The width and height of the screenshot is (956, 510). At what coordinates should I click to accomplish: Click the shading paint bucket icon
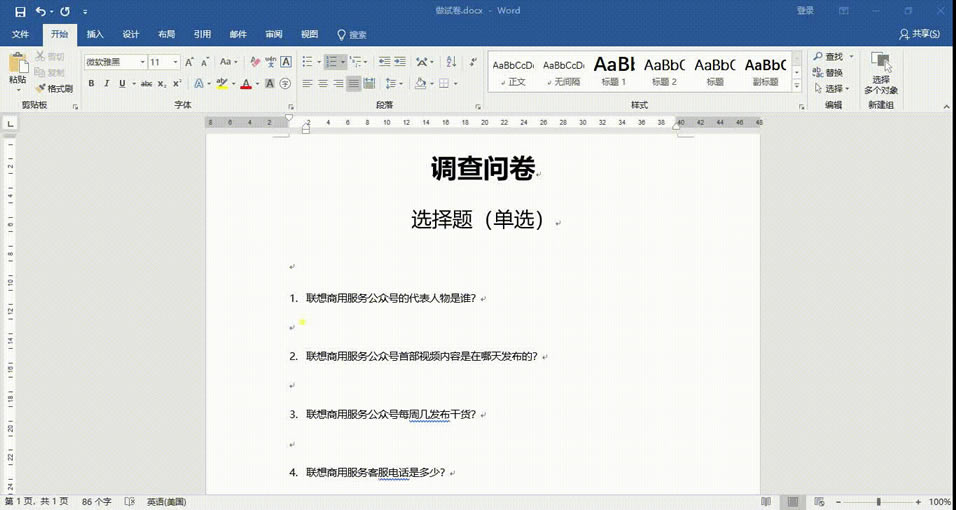pos(420,84)
